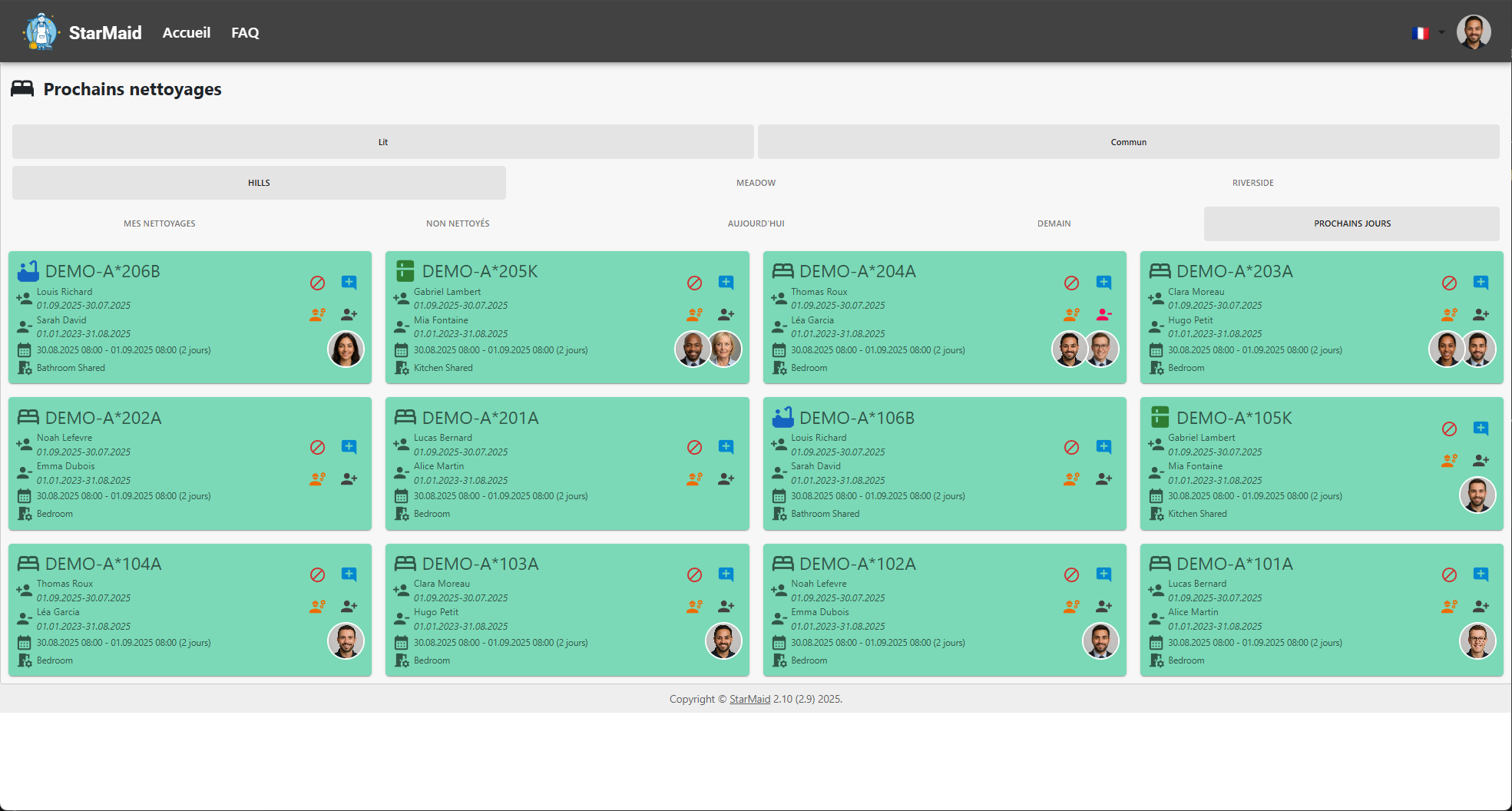This screenshot has width=1512, height=811.
Task: Show the PROCHAINS JOURS tab
Action: tap(1352, 223)
